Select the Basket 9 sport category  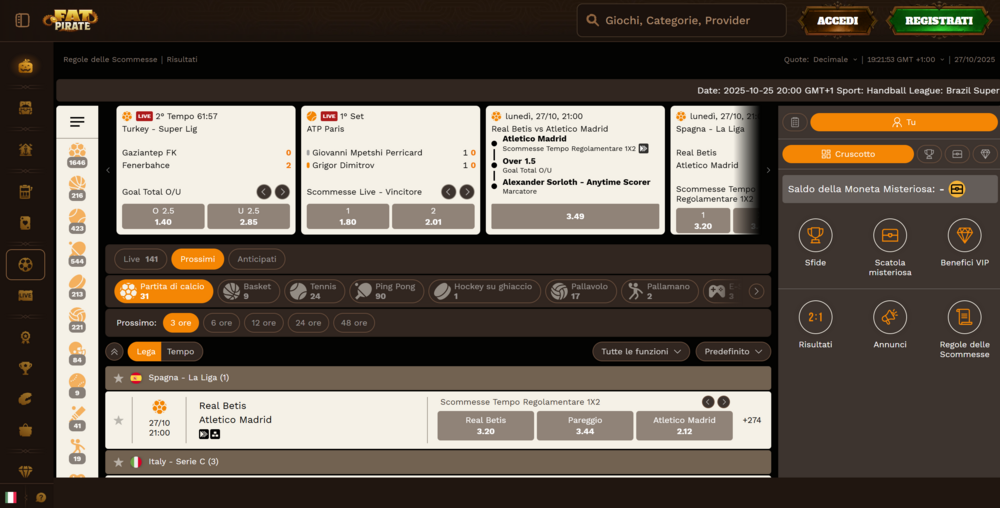pos(249,291)
